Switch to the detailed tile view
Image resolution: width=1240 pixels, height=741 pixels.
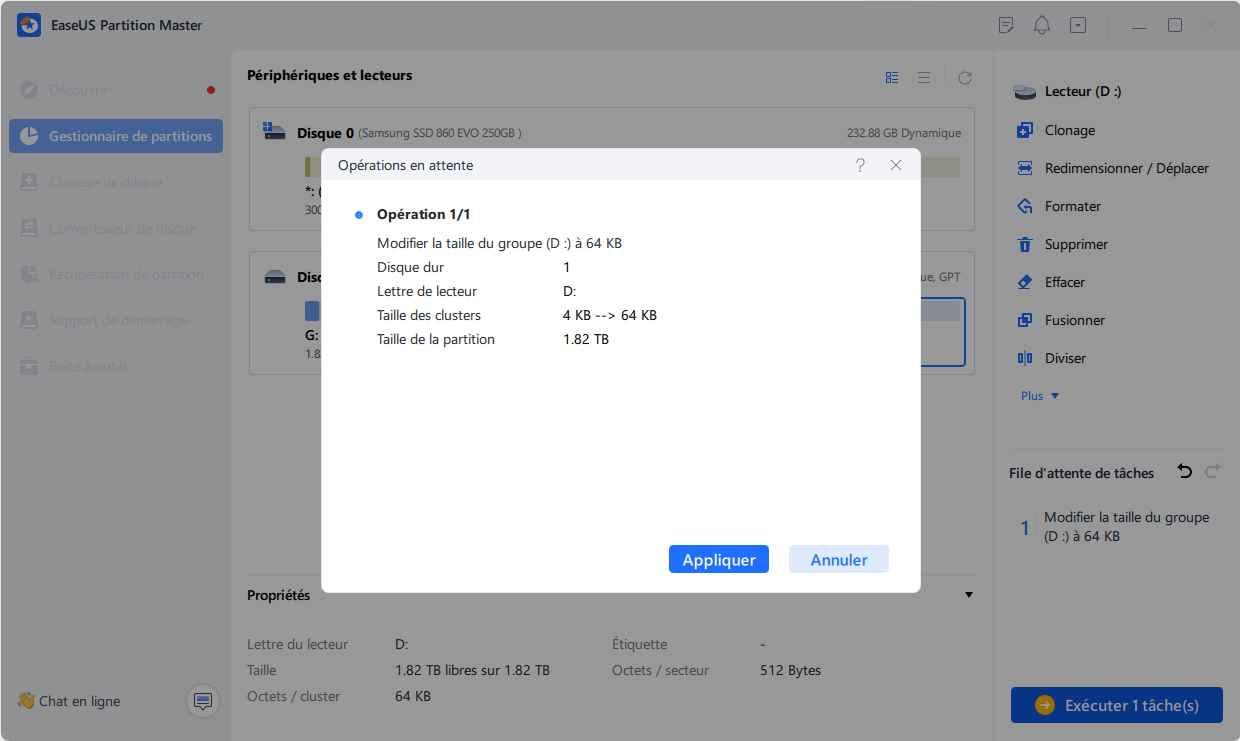coord(892,77)
